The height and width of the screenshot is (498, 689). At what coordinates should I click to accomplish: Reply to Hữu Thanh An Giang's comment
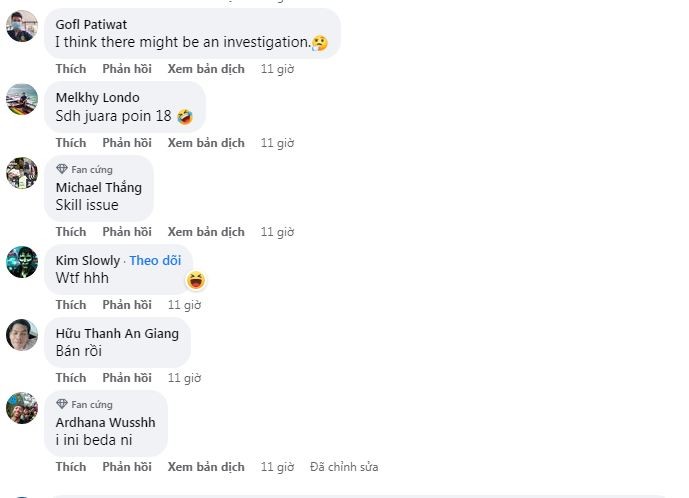(126, 378)
